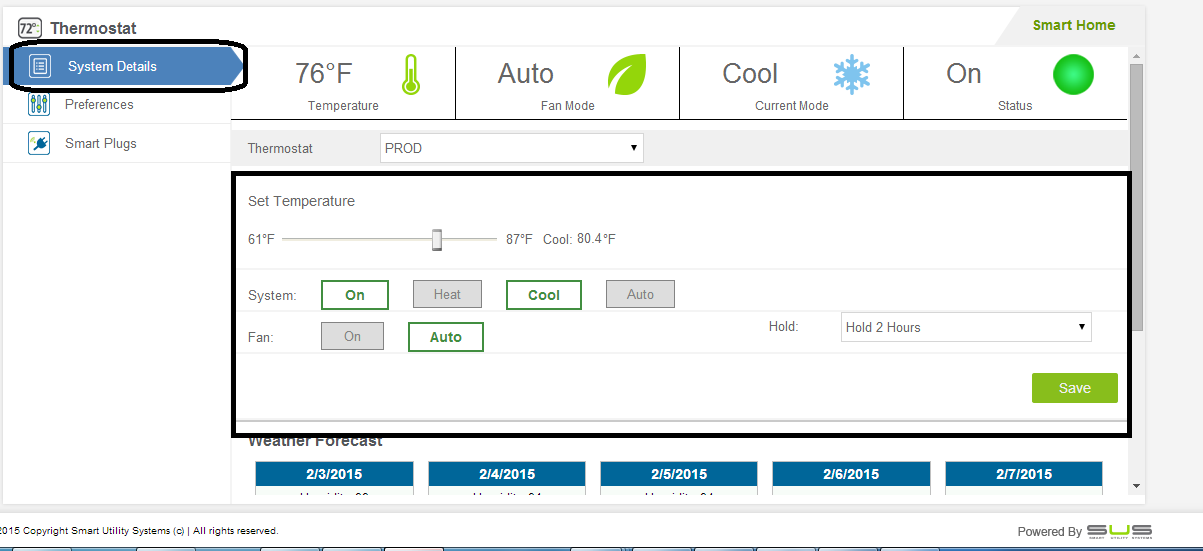Click the blue snowflake Current Mode icon
Screen dimensions: 1203x551
[852, 75]
